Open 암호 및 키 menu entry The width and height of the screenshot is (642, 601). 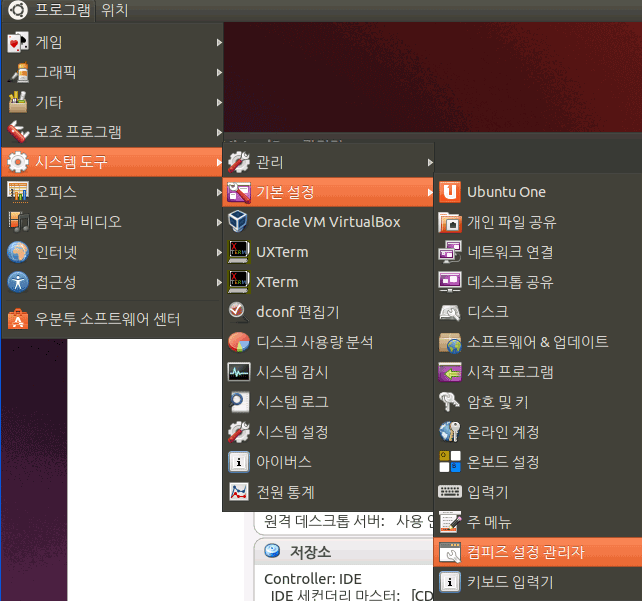tap(538, 402)
